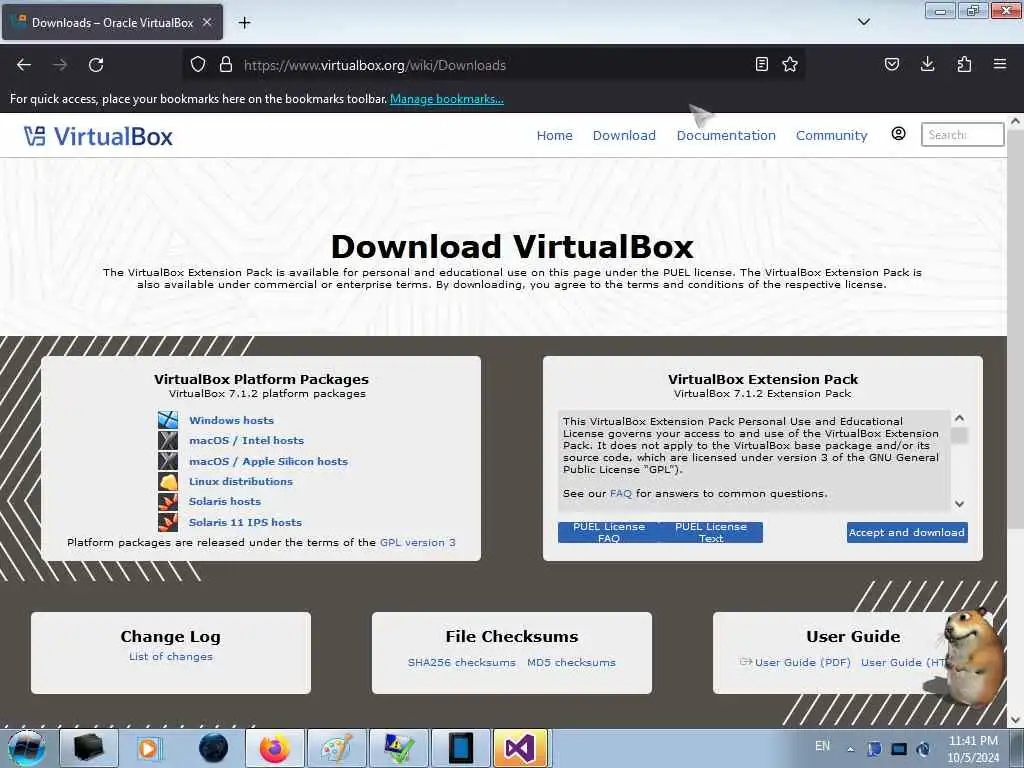The width and height of the screenshot is (1024, 768).
Task: Click in the site Search field
Action: click(962, 135)
